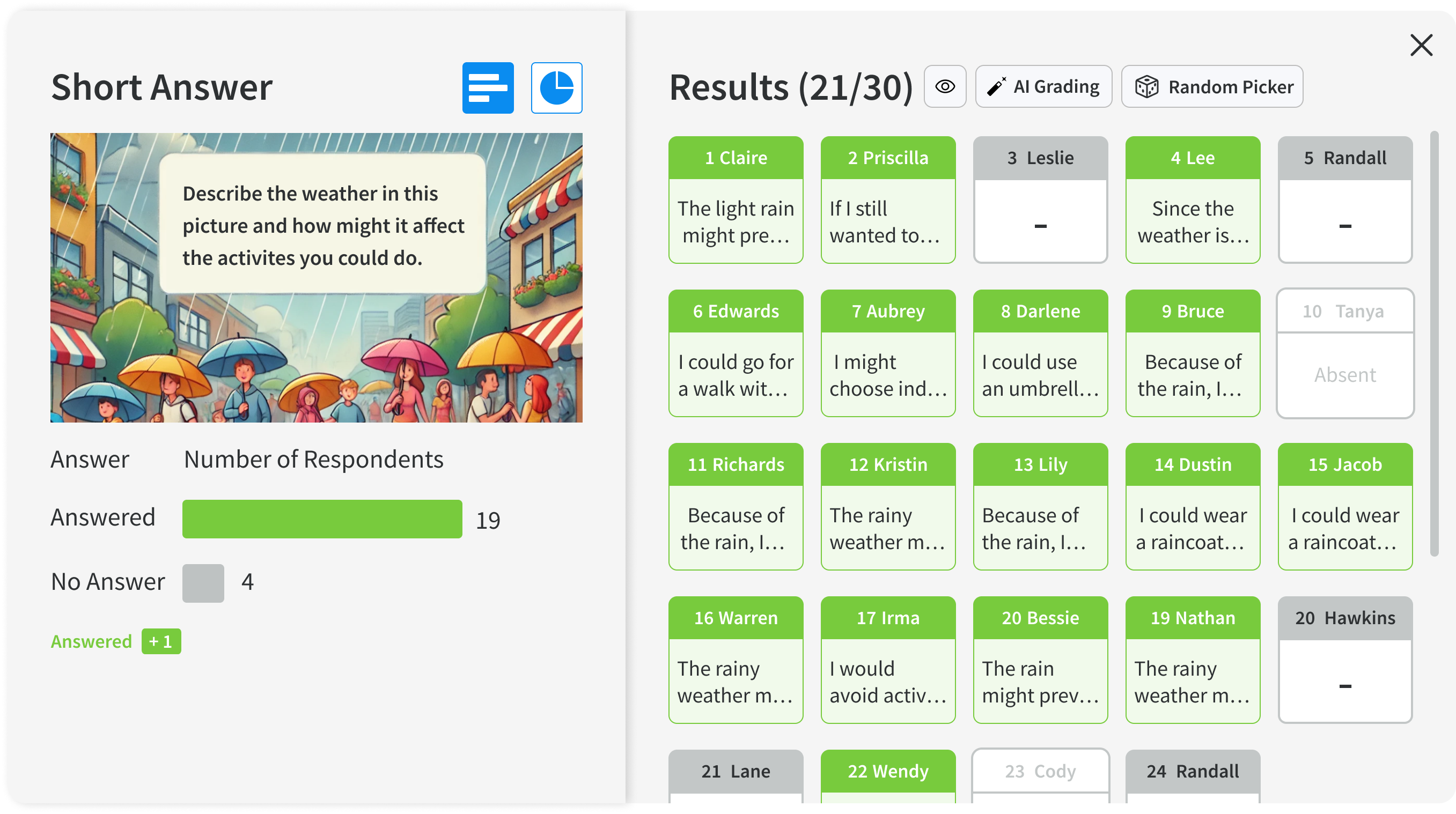This screenshot has width=1456, height=814.
Task: Expand Irma's truncated response
Action: pyautogui.click(x=887, y=681)
